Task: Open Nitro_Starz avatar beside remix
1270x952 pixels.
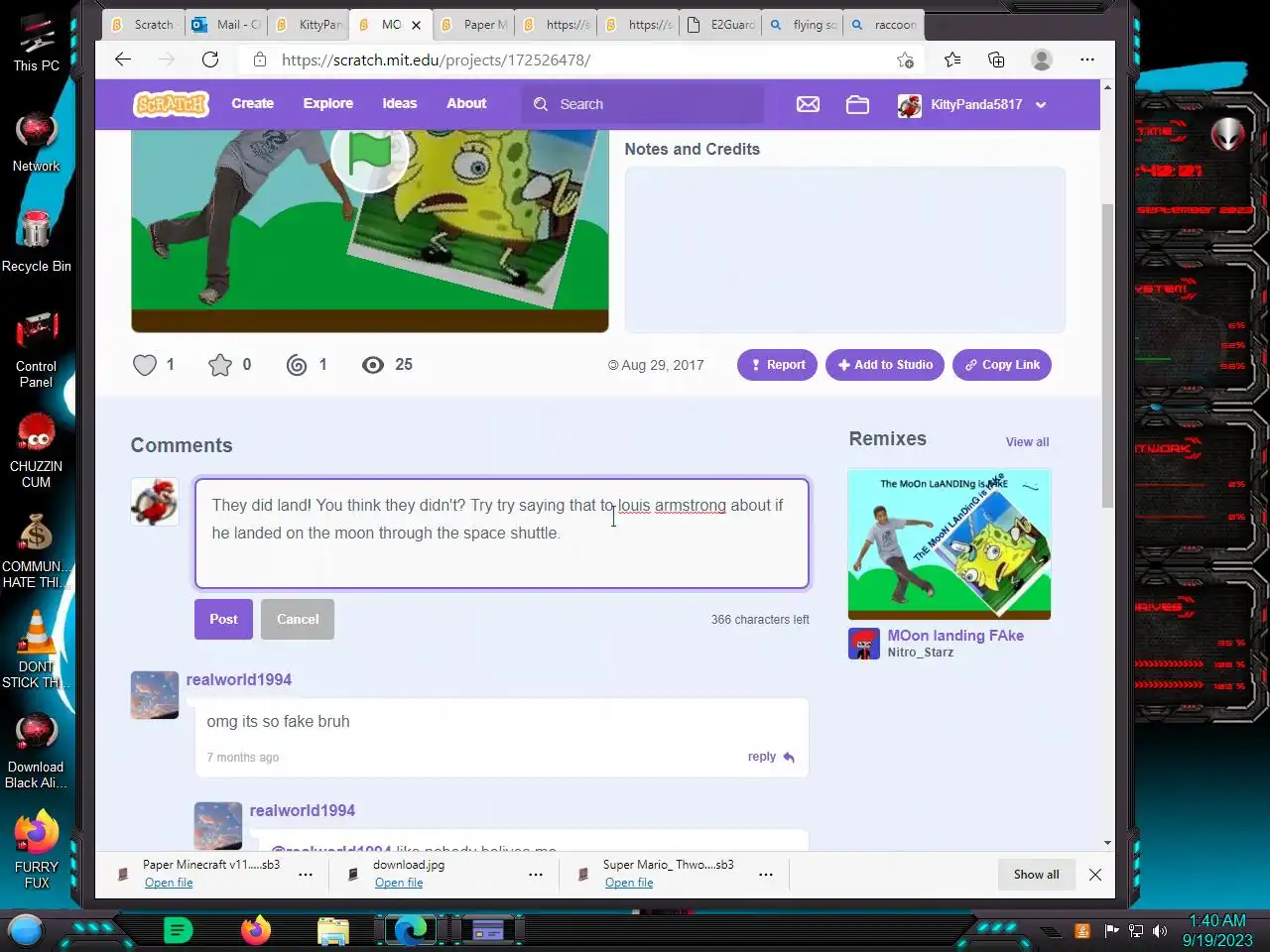Action: (x=864, y=644)
